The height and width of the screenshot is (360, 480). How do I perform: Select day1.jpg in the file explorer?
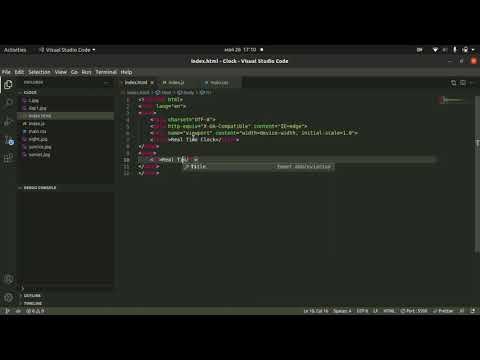(66, 108)
